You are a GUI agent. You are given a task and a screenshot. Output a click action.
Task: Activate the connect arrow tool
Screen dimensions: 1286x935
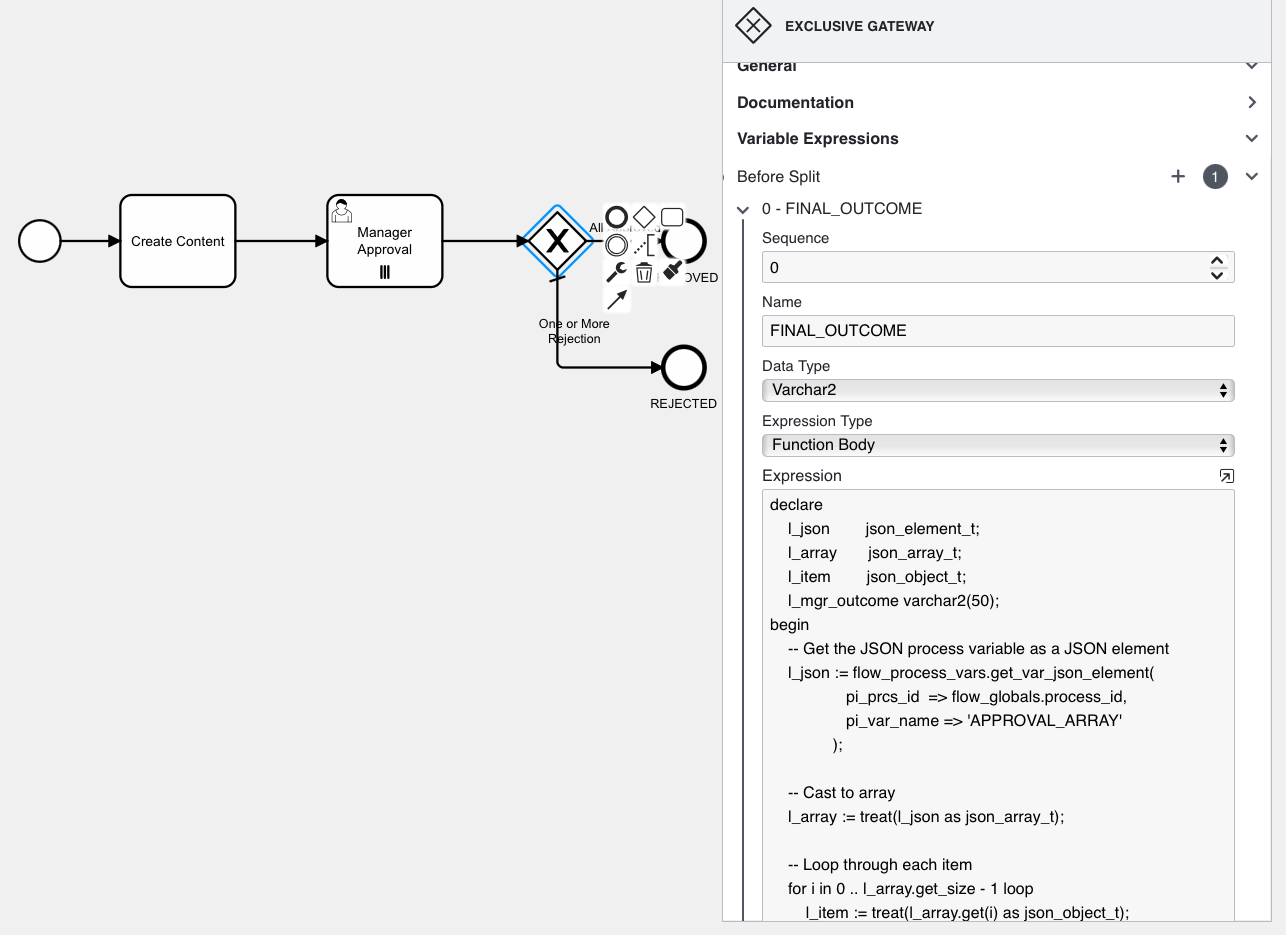(x=617, y=299)
